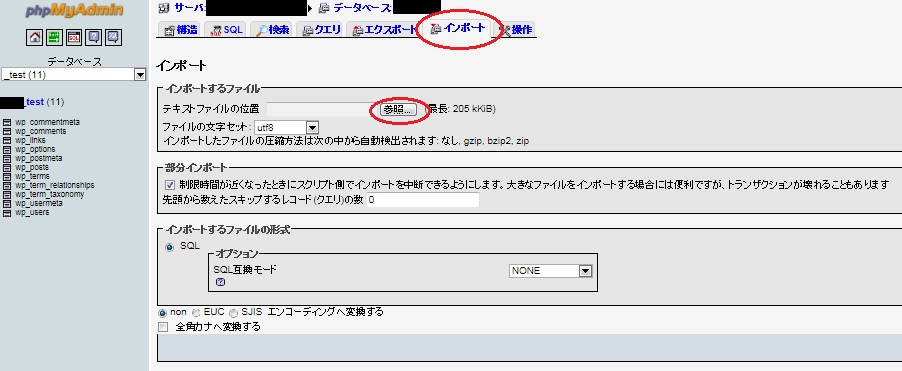Click the wp_term_taxonomy table browse icon
The width and height of the screenshot is (902, 371).
pyautogui.click(x=7, y=194)
